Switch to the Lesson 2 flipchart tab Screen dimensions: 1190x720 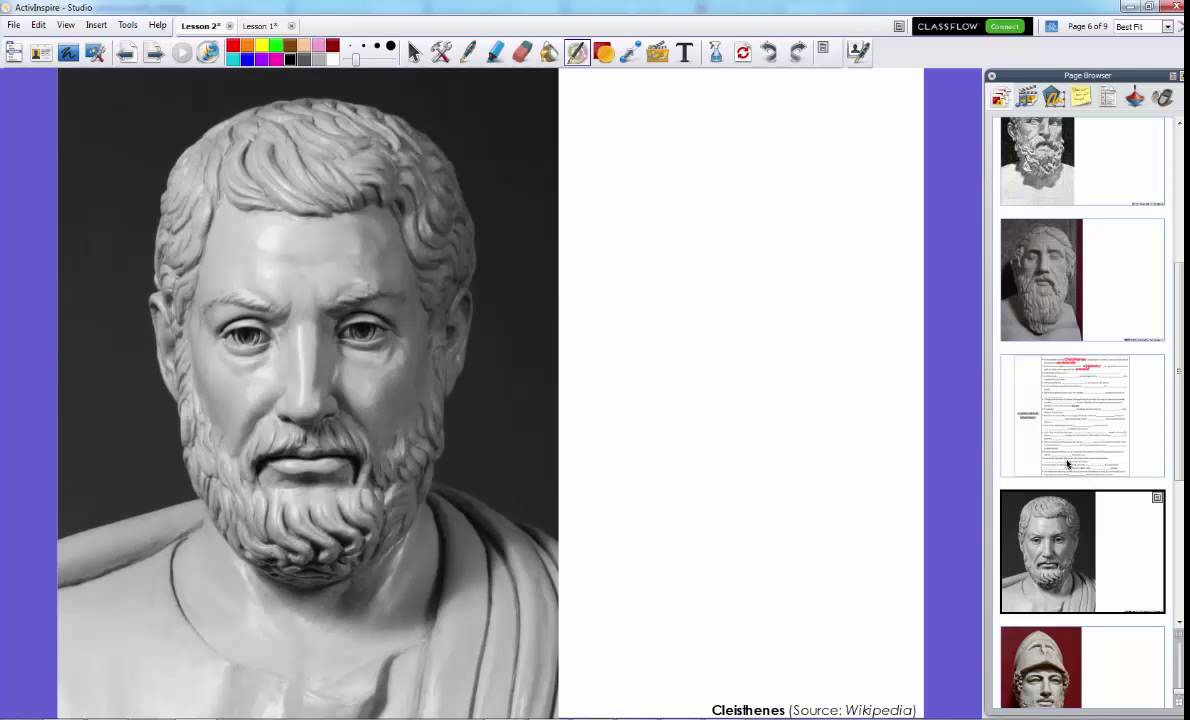200,26
